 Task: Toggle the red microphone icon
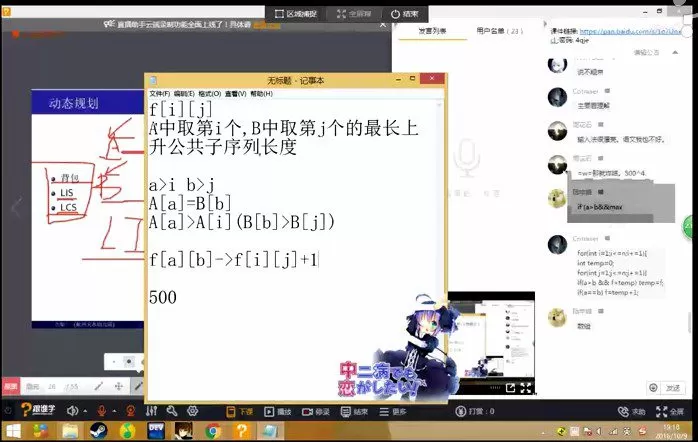pyautogui.click(x=102, y=411)
